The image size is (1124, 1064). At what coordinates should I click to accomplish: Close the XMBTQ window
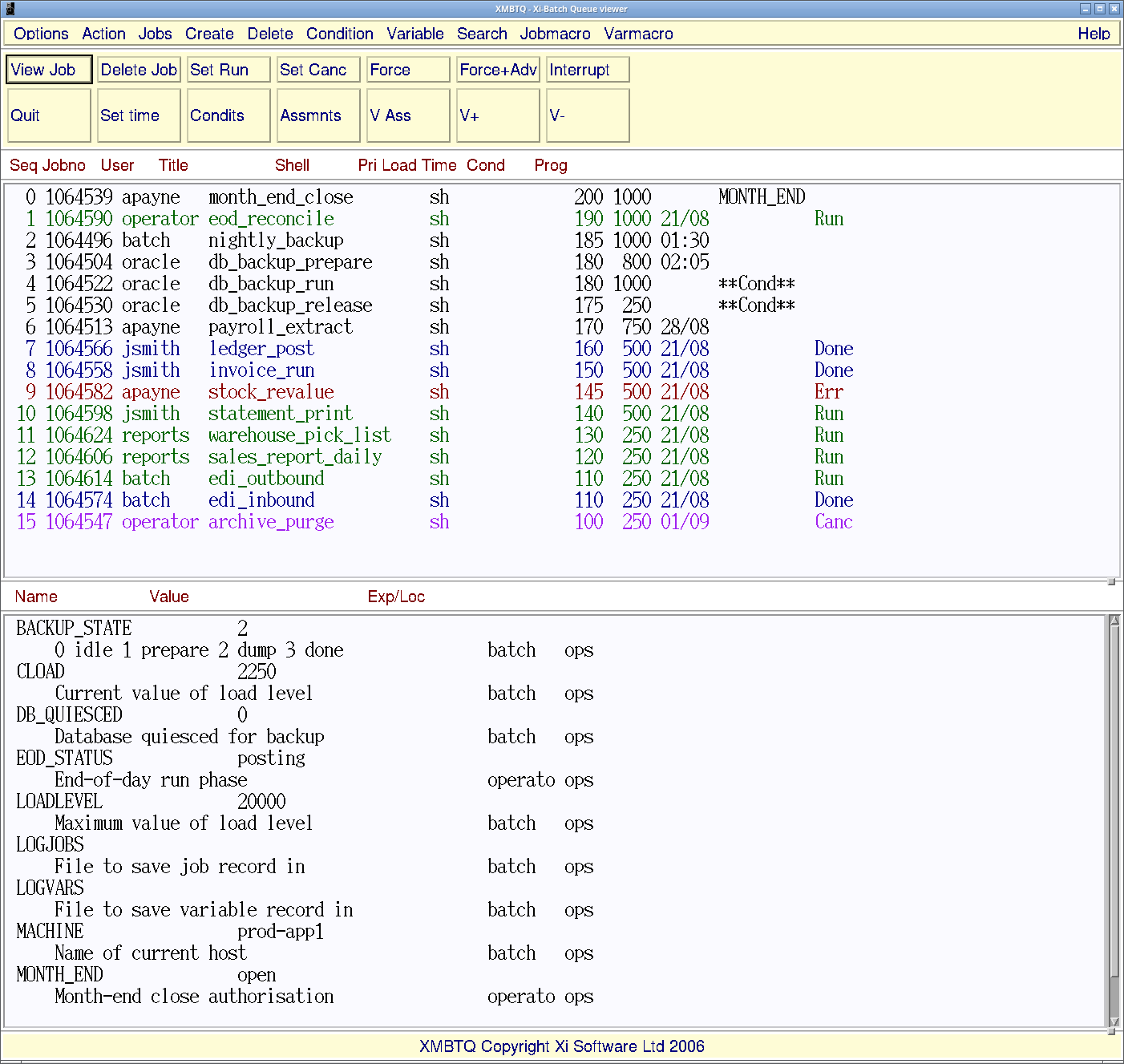(1114, 9)
